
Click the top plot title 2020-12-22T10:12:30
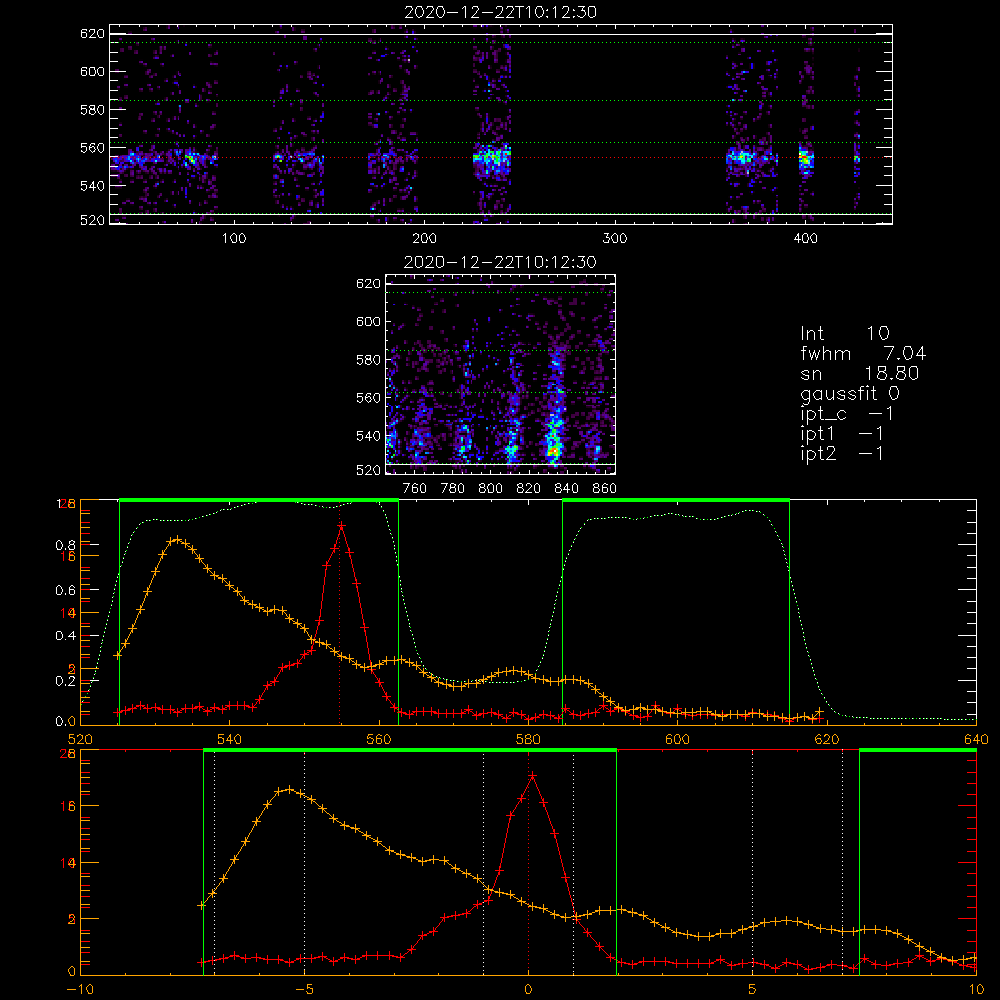(501, 12)
